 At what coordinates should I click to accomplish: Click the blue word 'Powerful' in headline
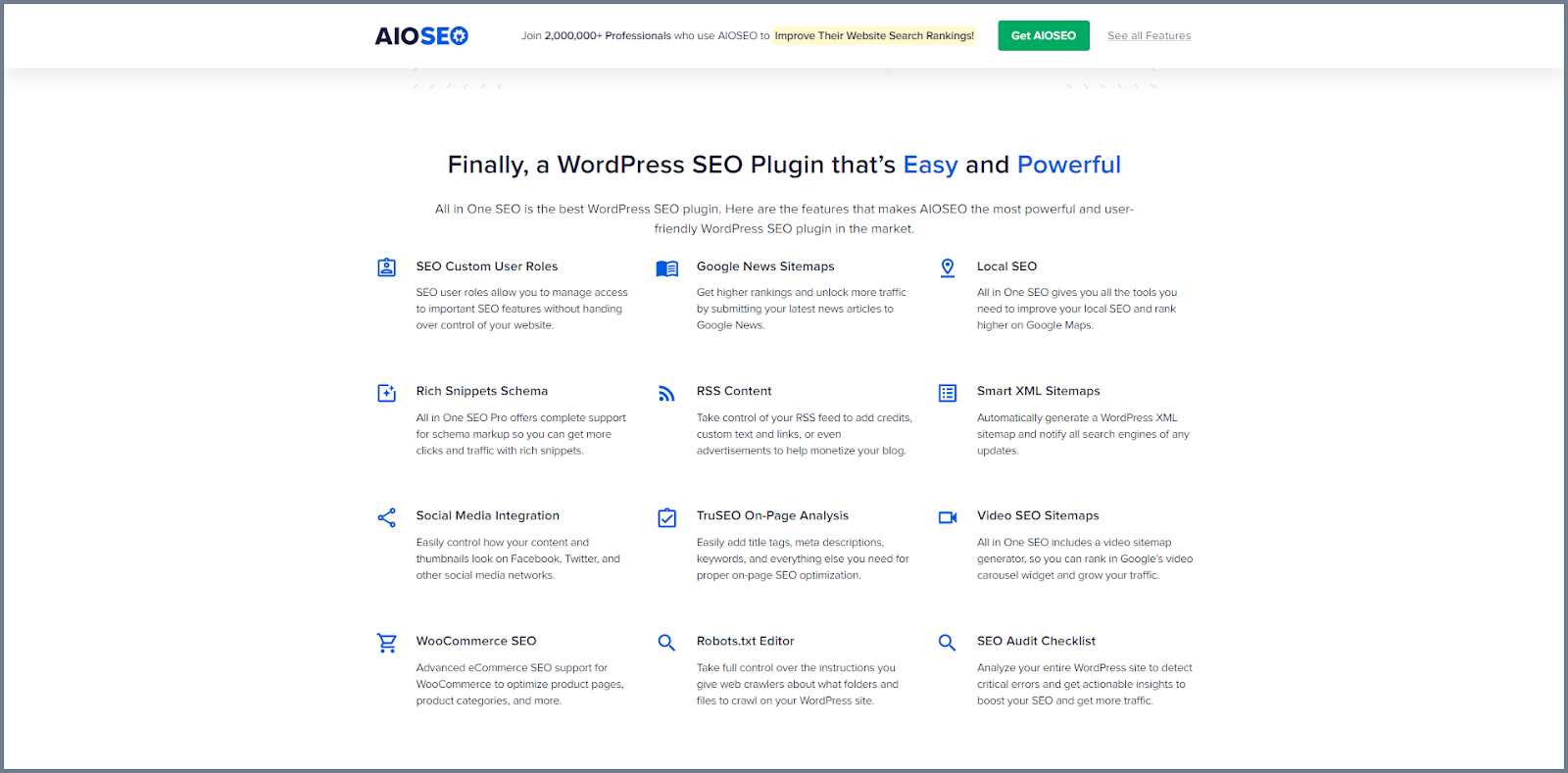pyautogui.click(x=1068, y=165)
